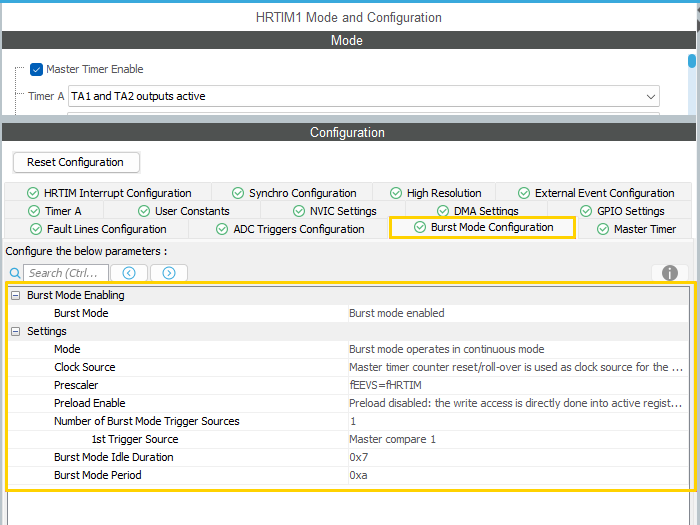The width and height of the screenshot is (700, 525).
Task: Select the 'Burst Mode Period' label
Action: click(x=98, y=475)
